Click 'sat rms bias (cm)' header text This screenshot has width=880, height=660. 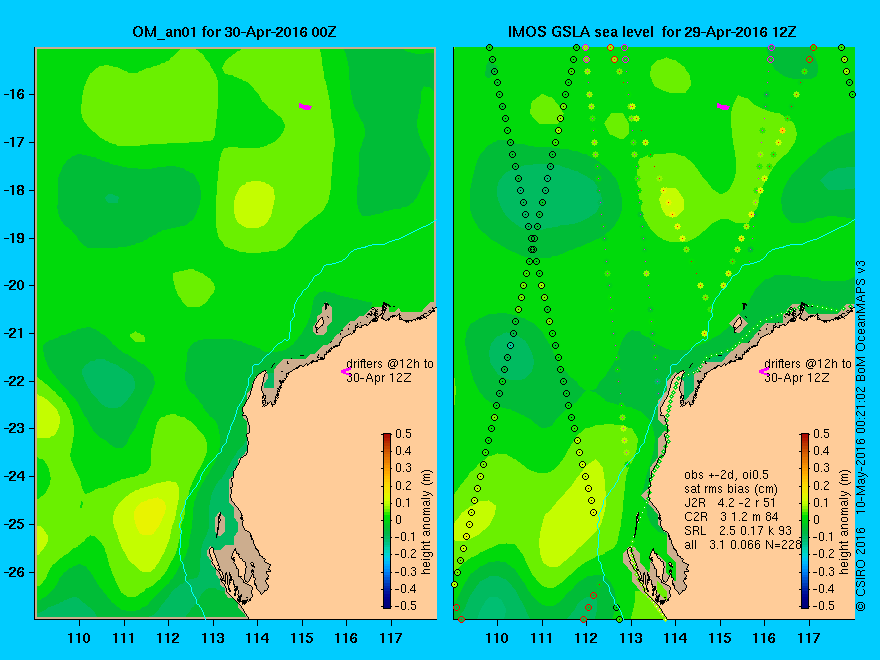pos(731,489)
